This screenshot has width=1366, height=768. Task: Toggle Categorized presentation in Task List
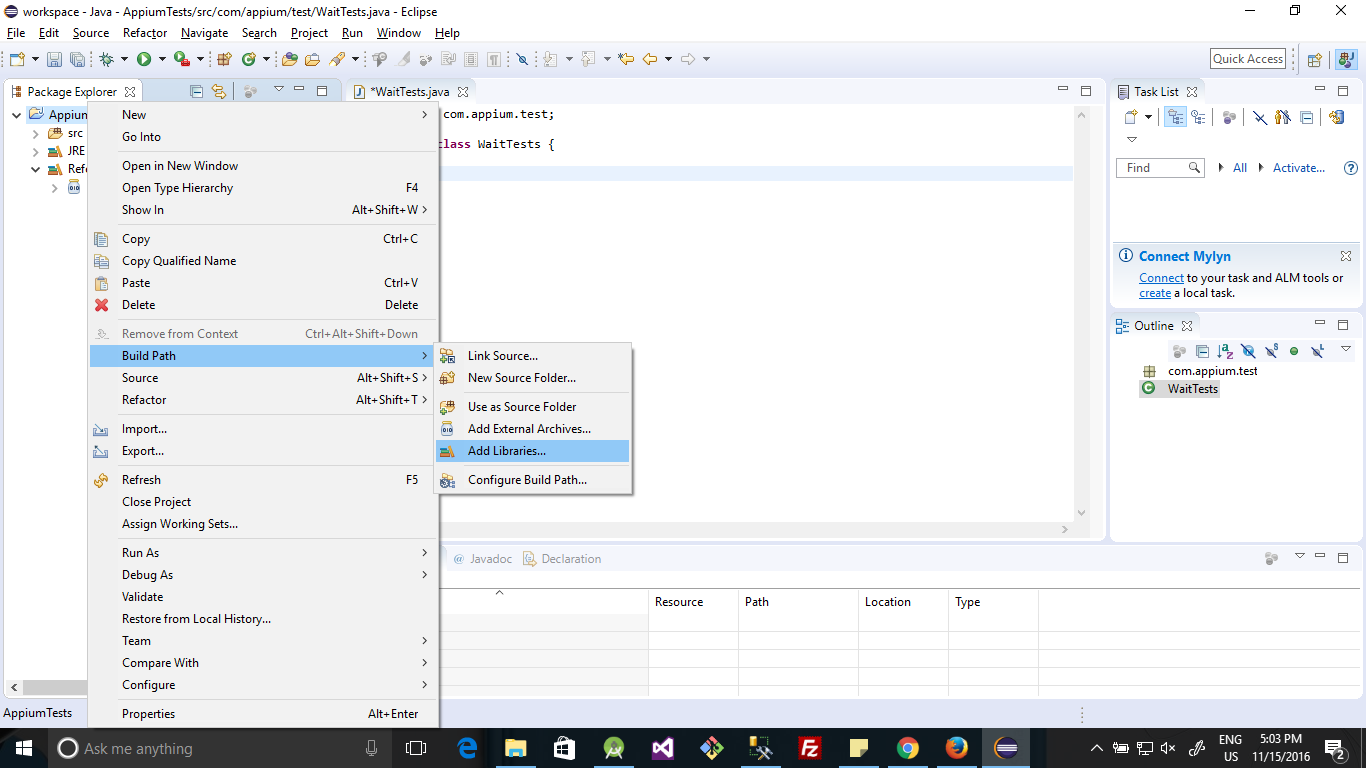[x=1176, y=117]
